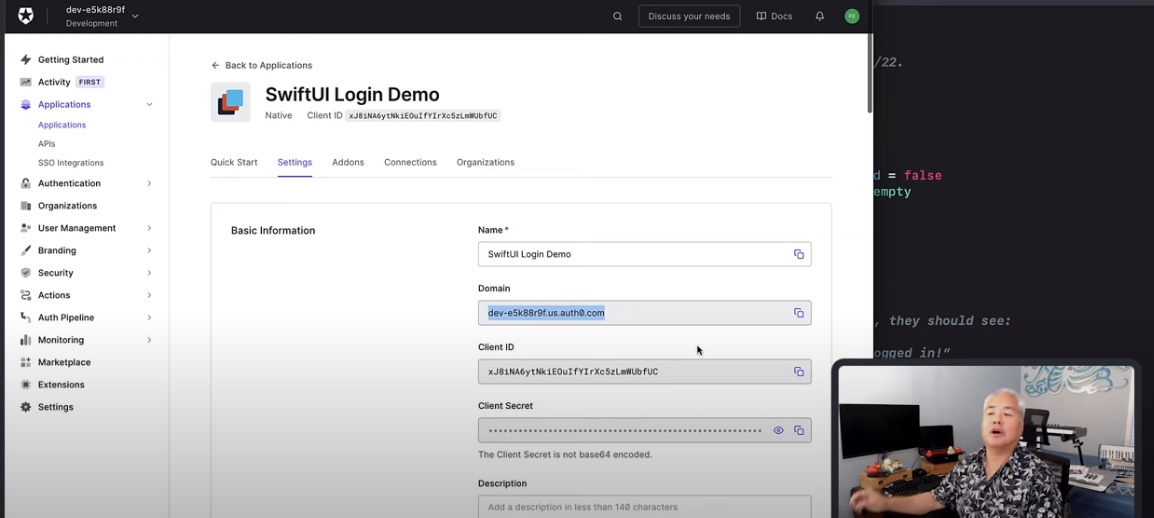Screen dimensions: 1154x518
Task: Click the Client ID field
Action: click(645, 372)
